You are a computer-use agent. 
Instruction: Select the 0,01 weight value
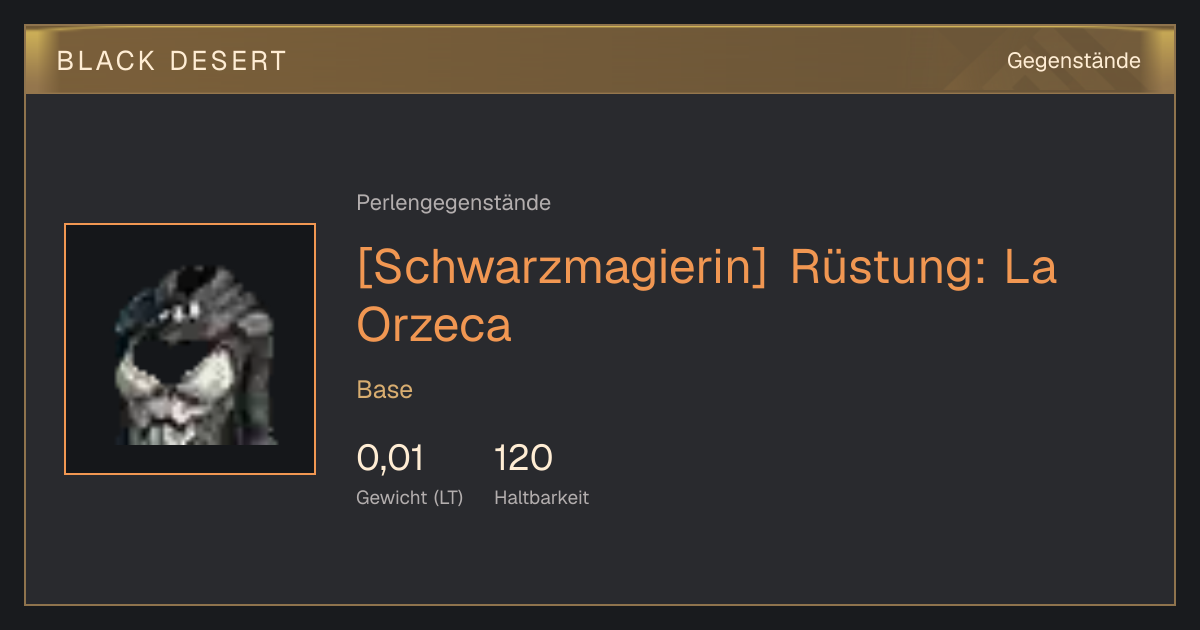390,459
